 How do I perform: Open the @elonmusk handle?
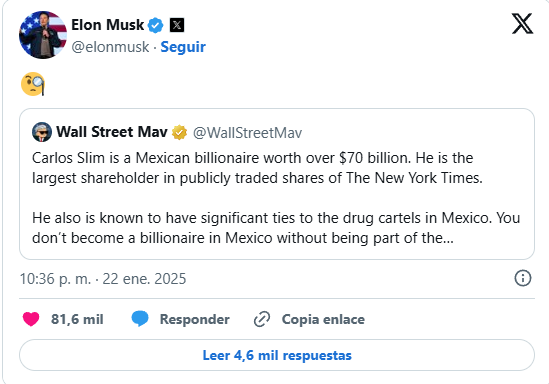coord(110,47)
